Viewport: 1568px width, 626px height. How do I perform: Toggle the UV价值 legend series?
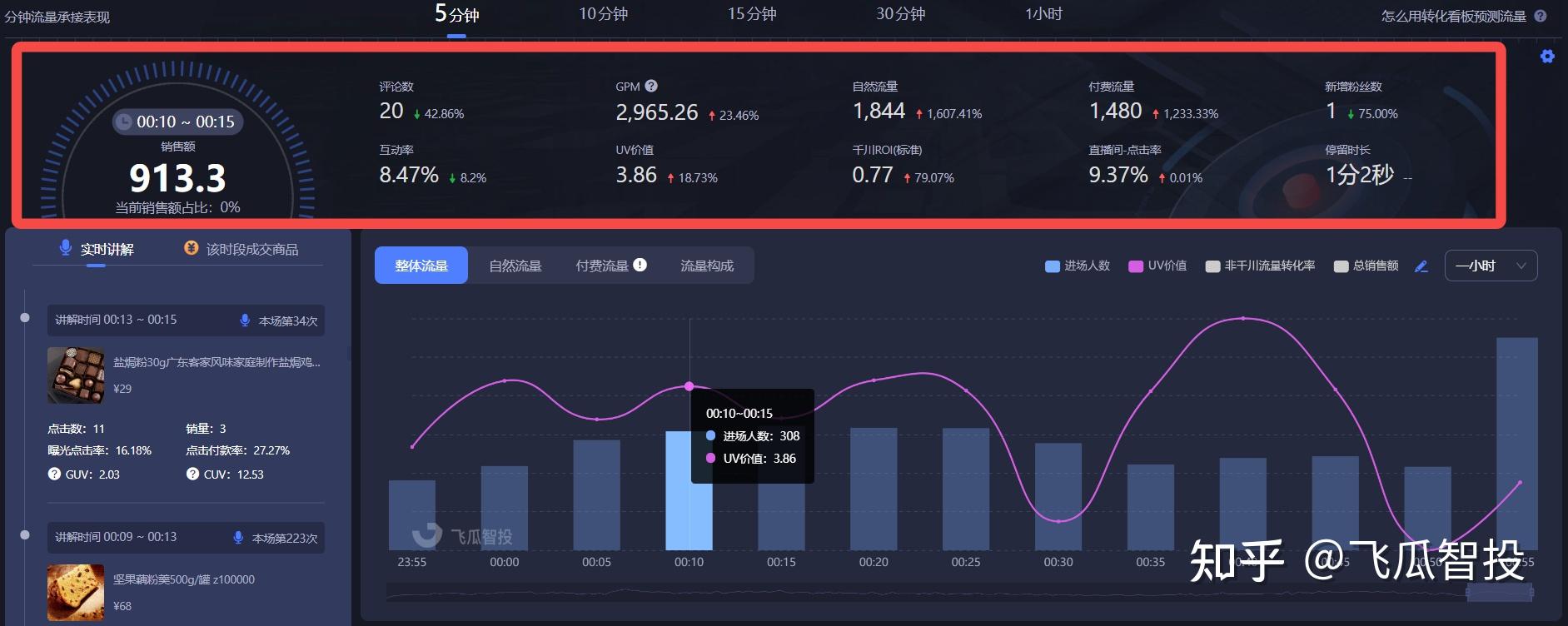pyautogui.click(x=1157, y=266)
